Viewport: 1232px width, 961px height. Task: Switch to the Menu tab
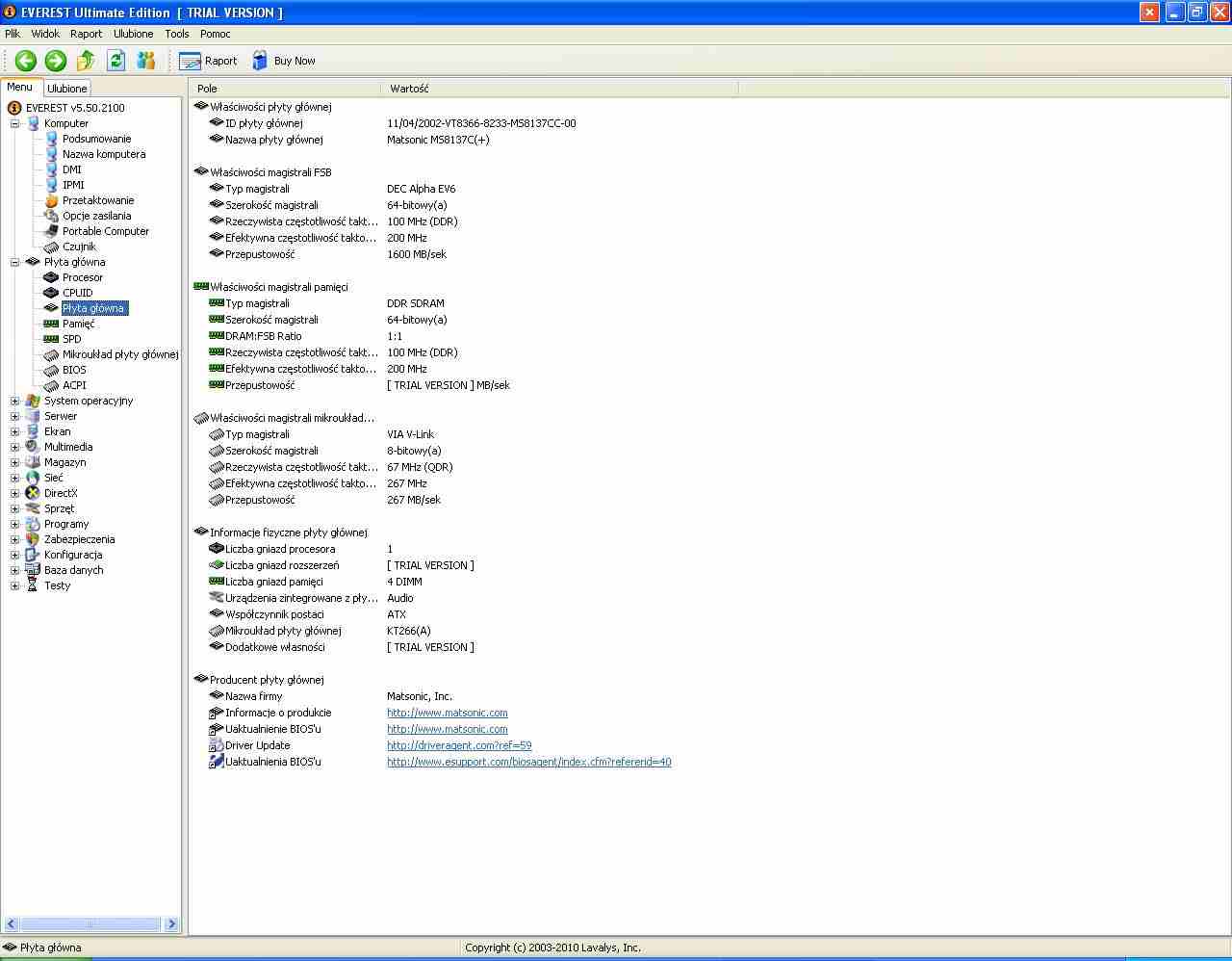click(20, 88)
